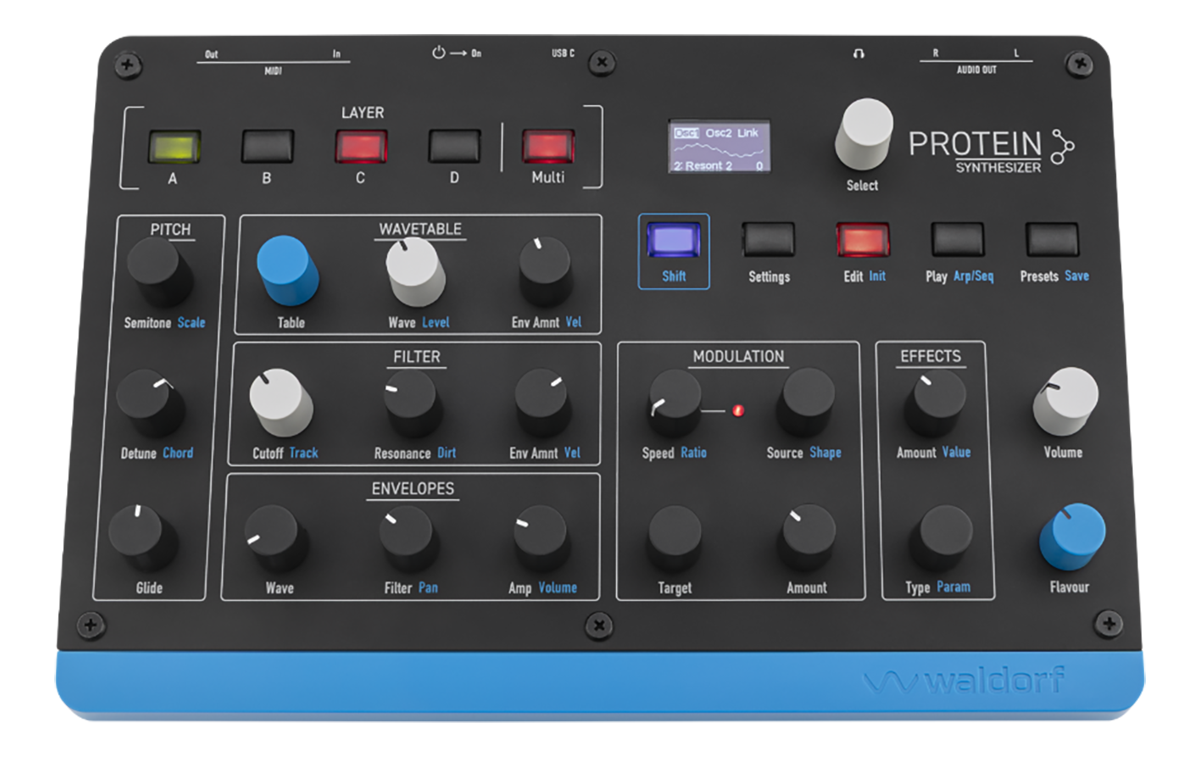The width and height of the screenshot is (1200, 757).
Task: Tap the Presets Save button
Action: click(1053, 240)
